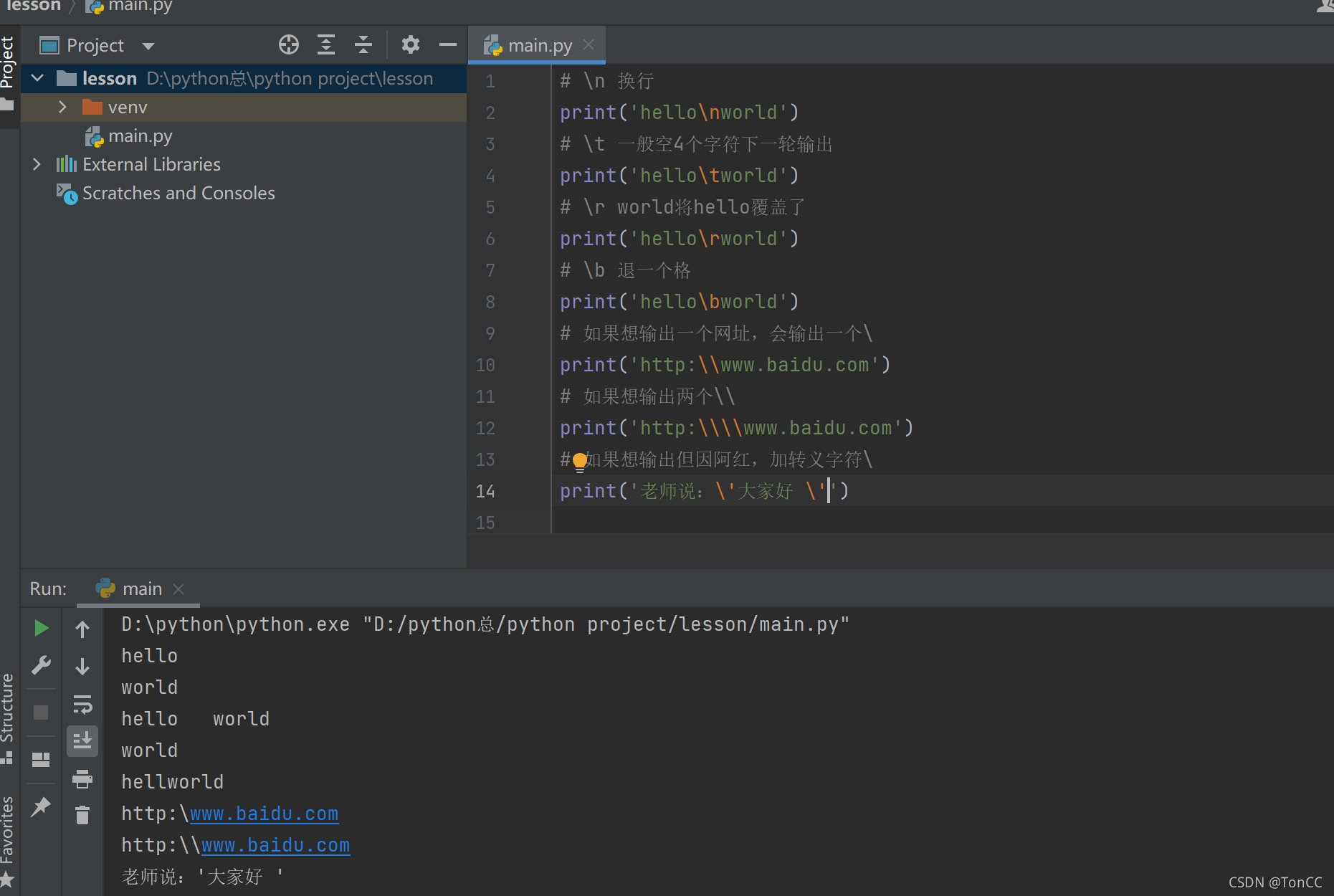The image size is (1334, 896).
Task: Open run configuration wrench icon
Action: tap(42, 666)
